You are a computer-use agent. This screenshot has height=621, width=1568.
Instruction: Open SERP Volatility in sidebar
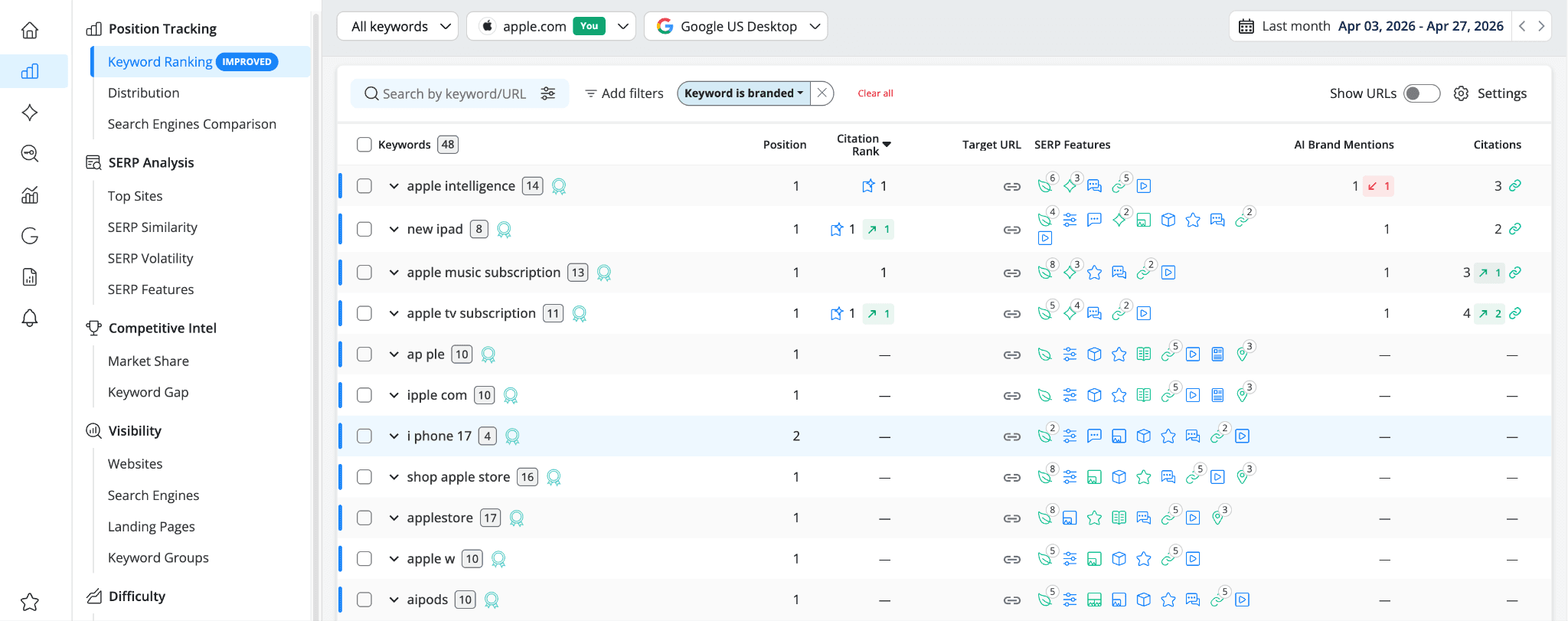coord(151,259)
